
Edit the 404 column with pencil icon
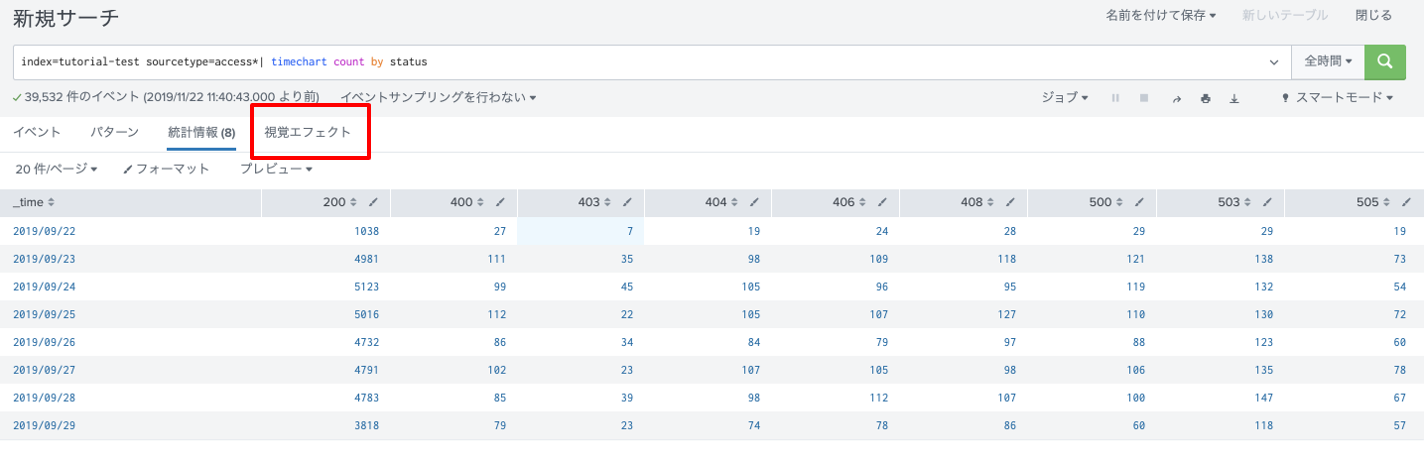click(754, 202)
